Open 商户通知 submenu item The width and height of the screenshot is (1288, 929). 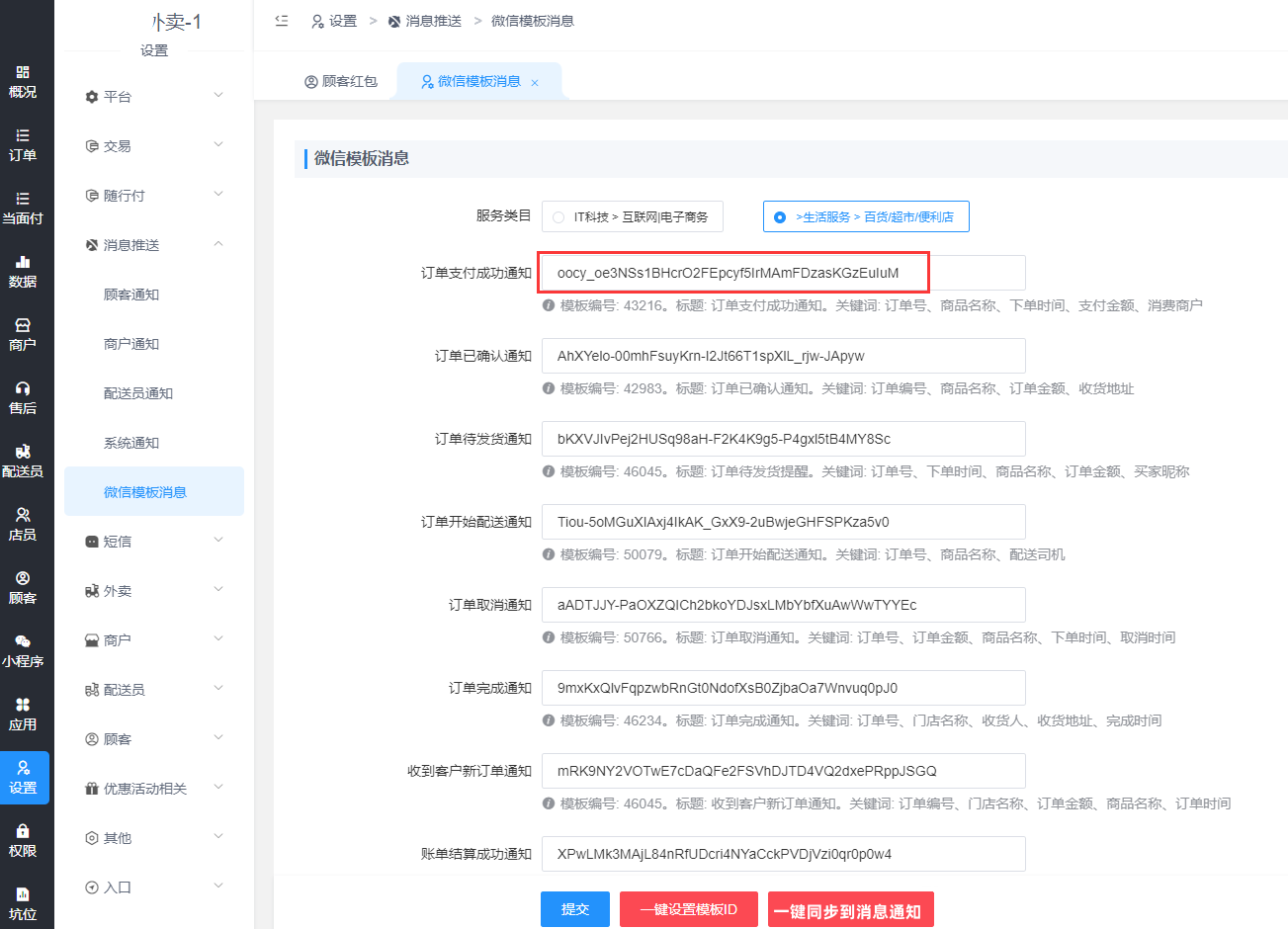pyautogui.click(x=154, y=343)
